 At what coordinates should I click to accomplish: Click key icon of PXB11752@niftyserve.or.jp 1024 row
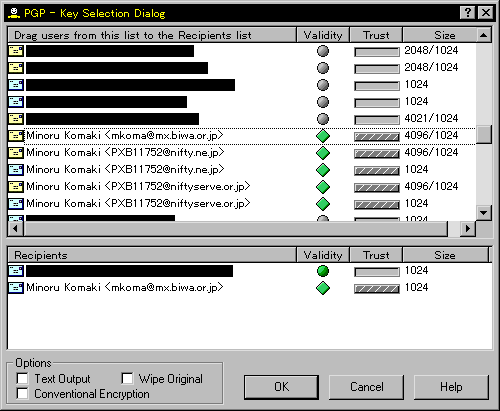tap(16, 204)
